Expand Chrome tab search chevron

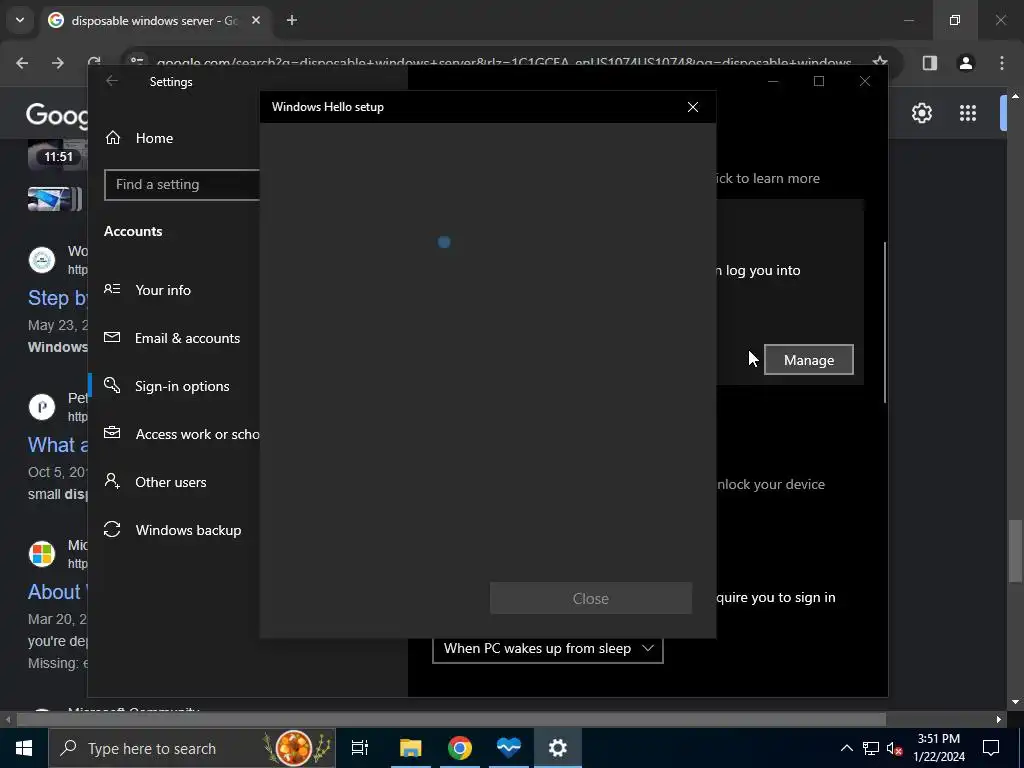click(x=20, y=20)
